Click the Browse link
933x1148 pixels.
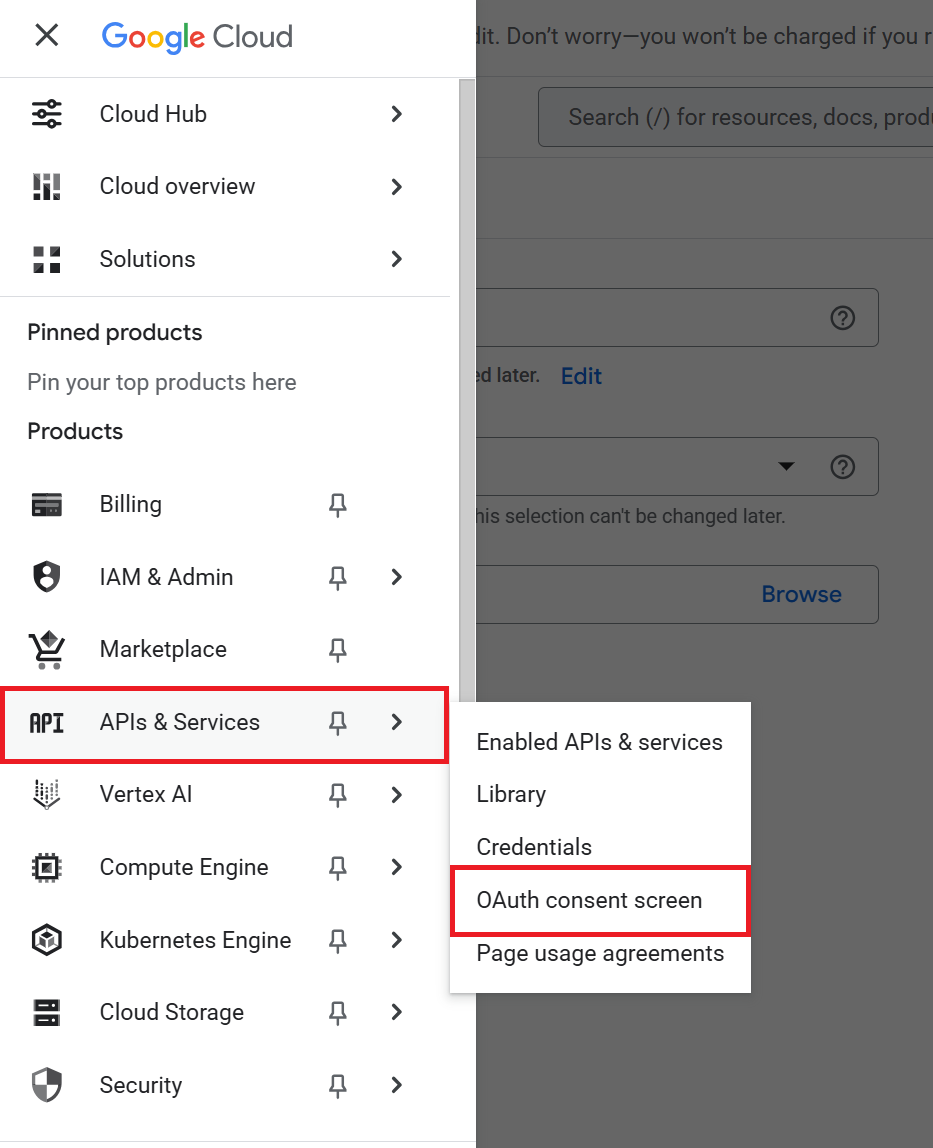click(x=801, y=594)
